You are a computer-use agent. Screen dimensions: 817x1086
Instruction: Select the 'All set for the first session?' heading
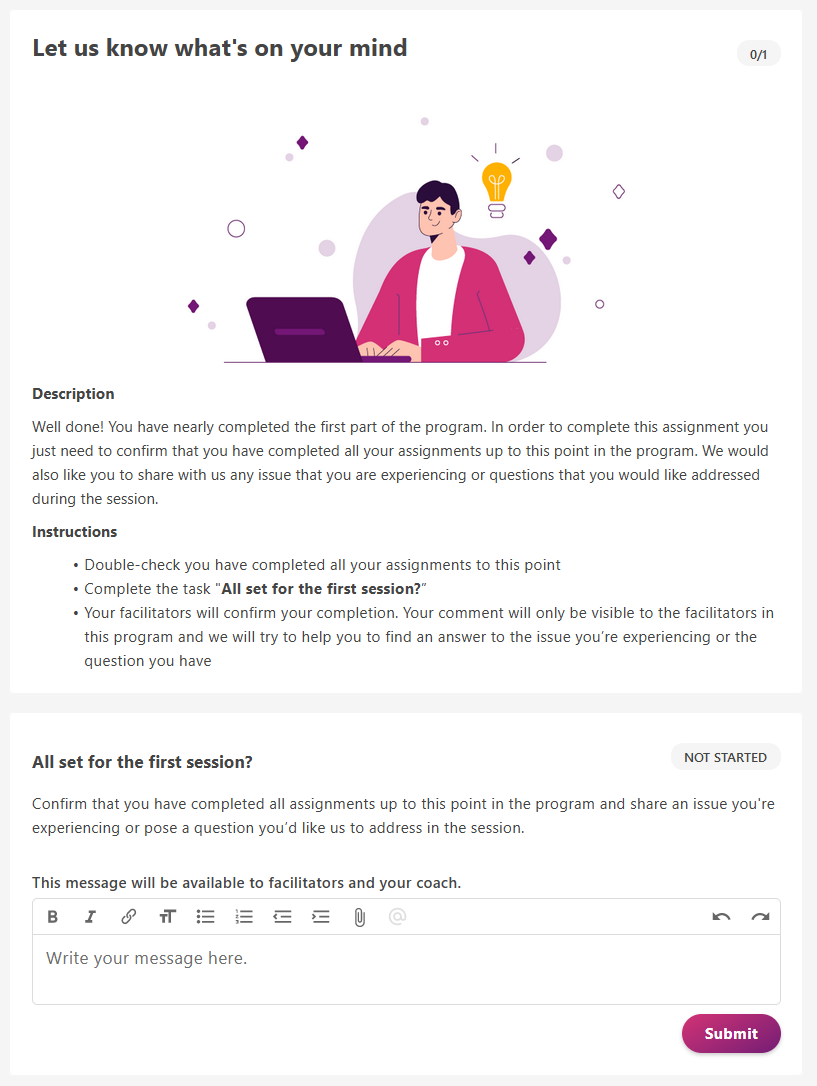pyautogui.click(x=142, y=762)
